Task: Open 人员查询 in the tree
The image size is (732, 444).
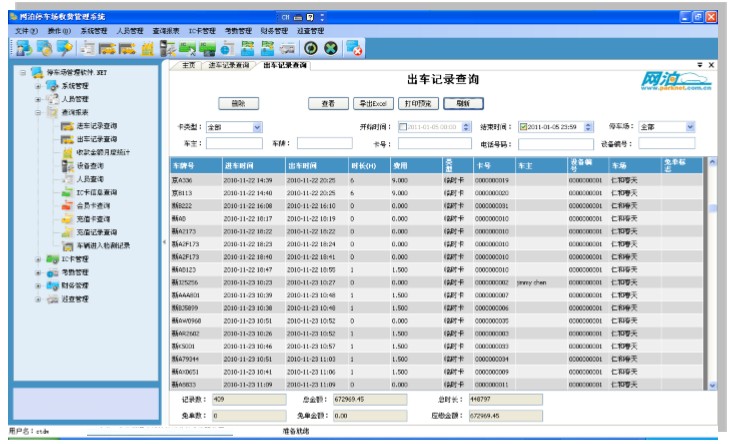Action: pos(90,179)
